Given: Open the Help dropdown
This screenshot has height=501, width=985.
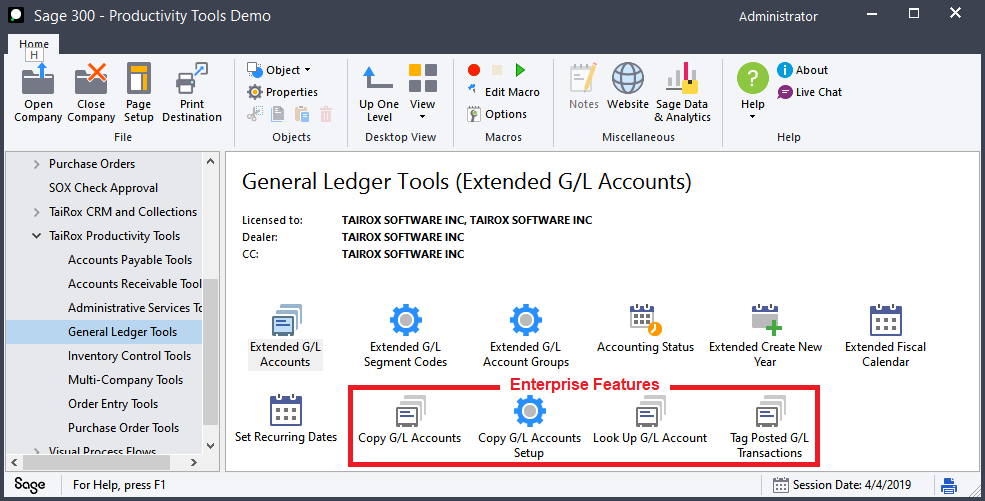Looking at the screenshot, I should coord(753,92).
